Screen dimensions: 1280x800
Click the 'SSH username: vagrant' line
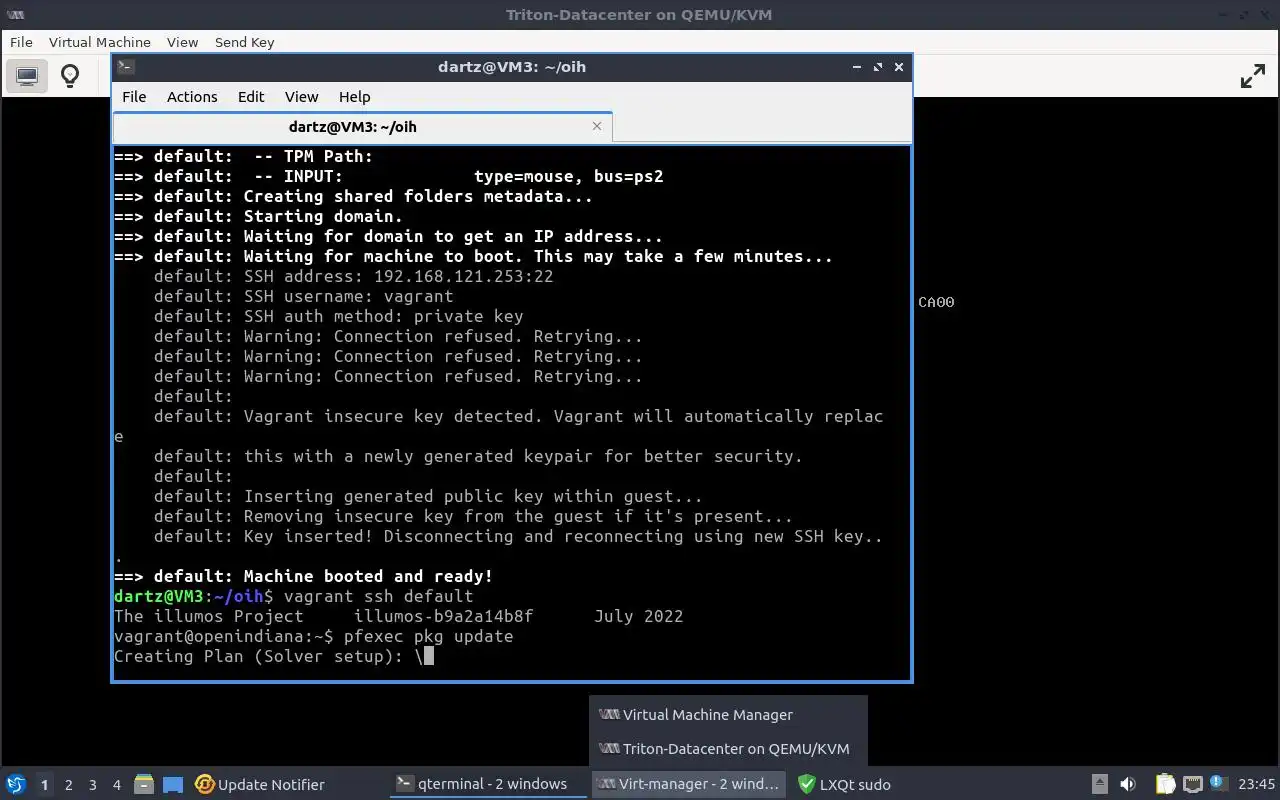pos(303,296)
